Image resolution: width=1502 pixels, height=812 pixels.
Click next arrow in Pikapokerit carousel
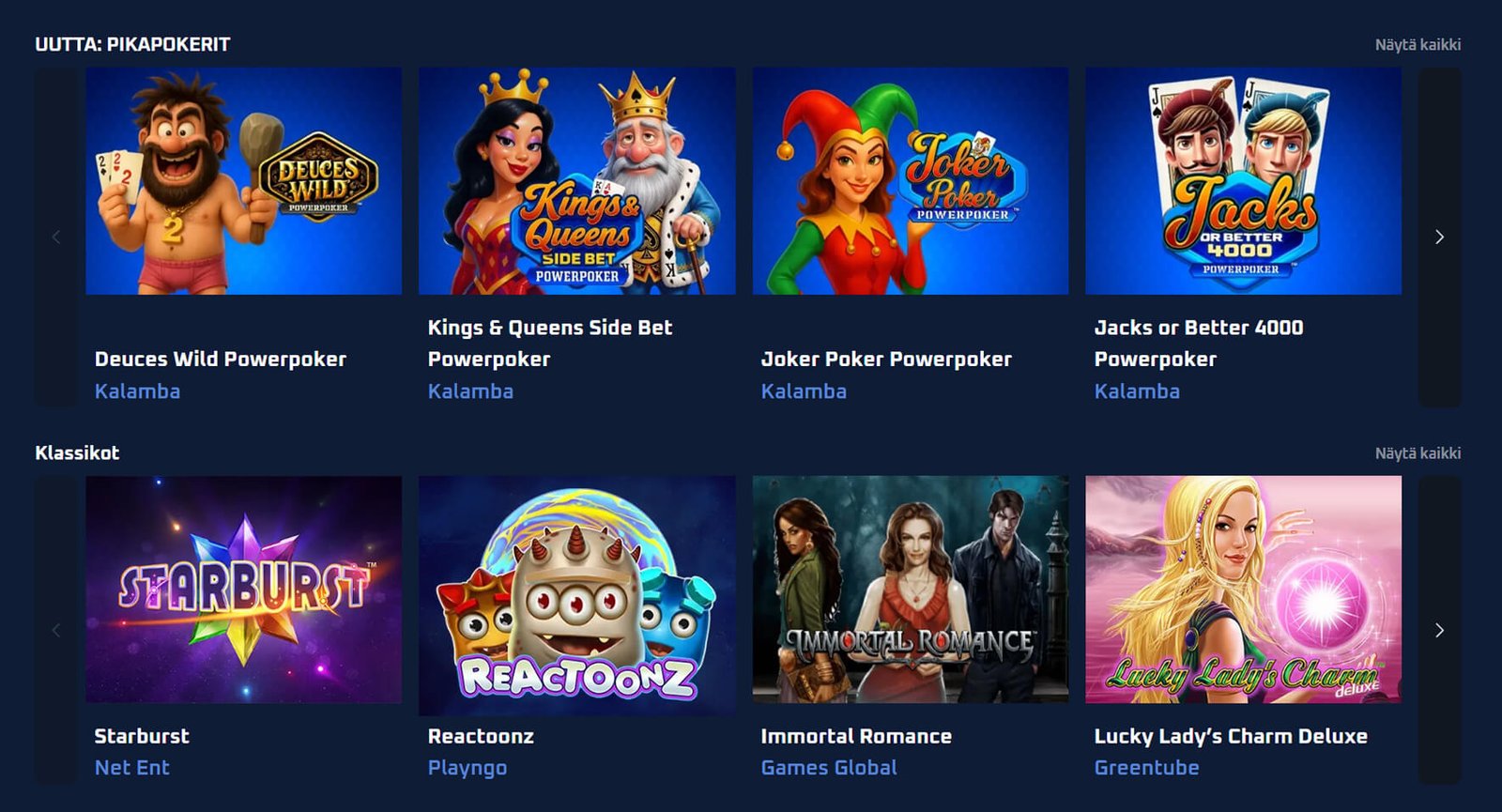(1439, 237)
